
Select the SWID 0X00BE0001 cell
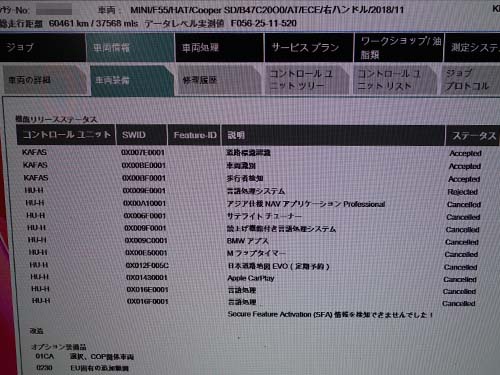pos(143,165)
